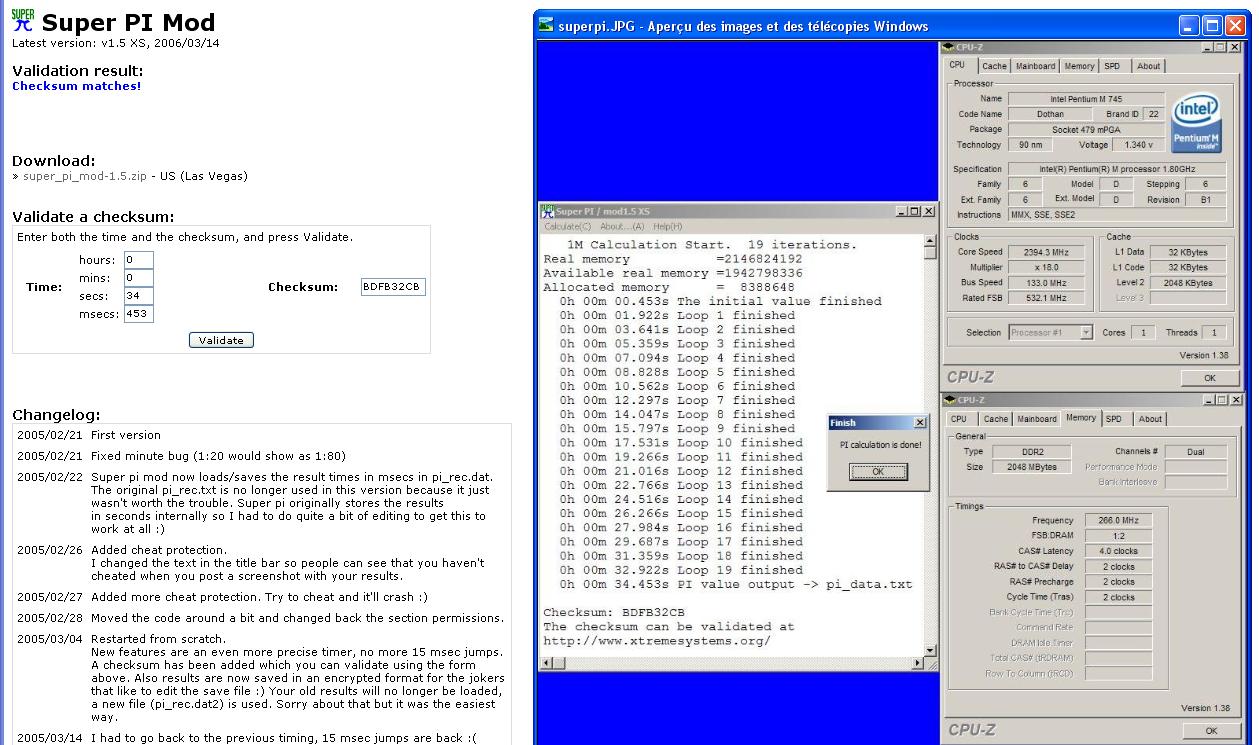The width and height of the screenshot is (1259, 745).
Task: Click OK button in lower CPU-Z window
Action: [1209, 731]
